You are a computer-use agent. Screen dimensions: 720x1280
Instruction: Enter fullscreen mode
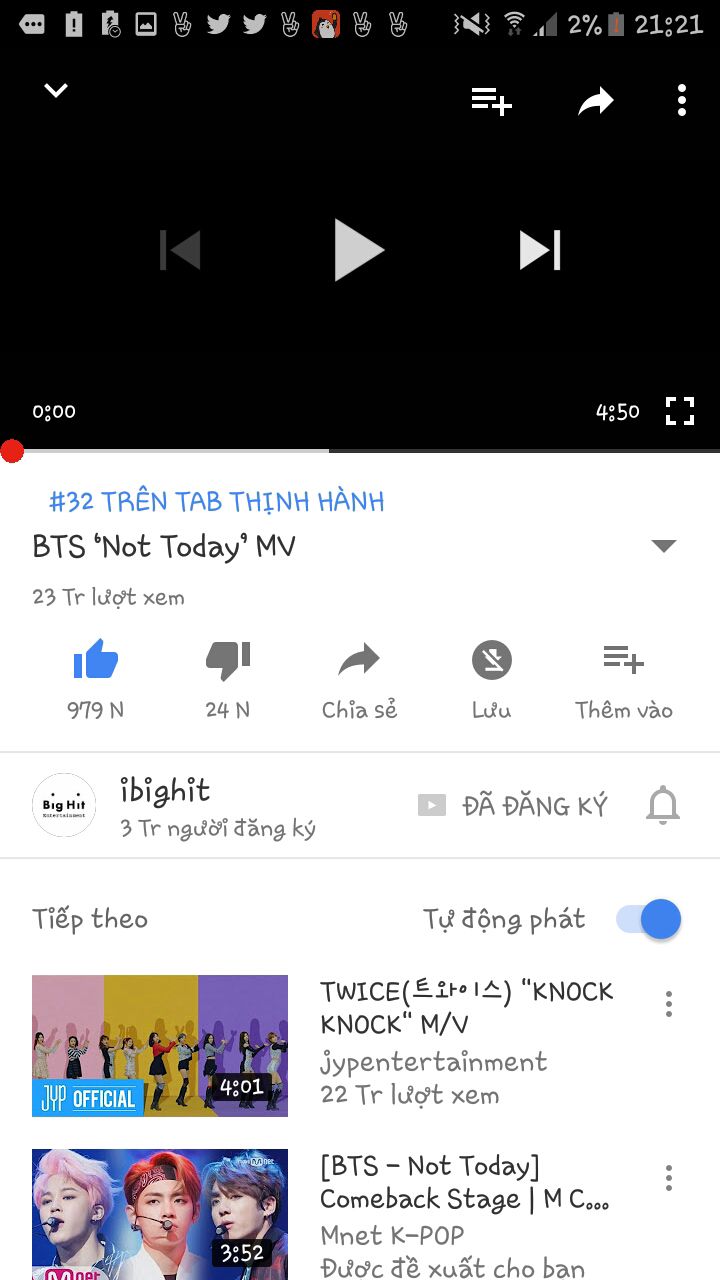coord(680,411)
